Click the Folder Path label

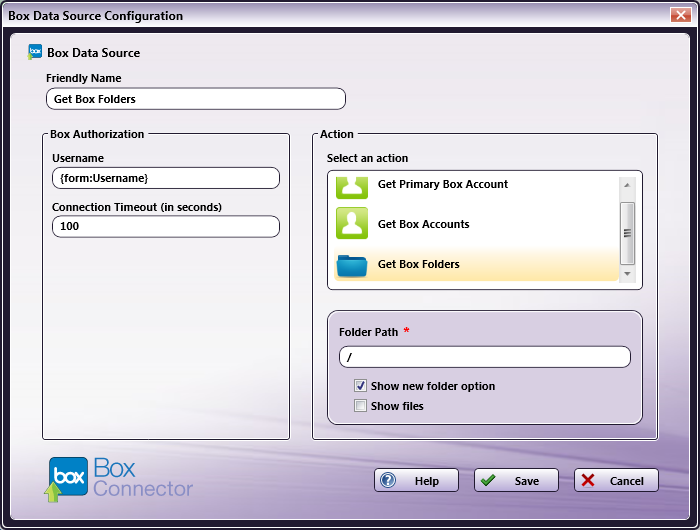pyautogui.click(x=368, y=332)
